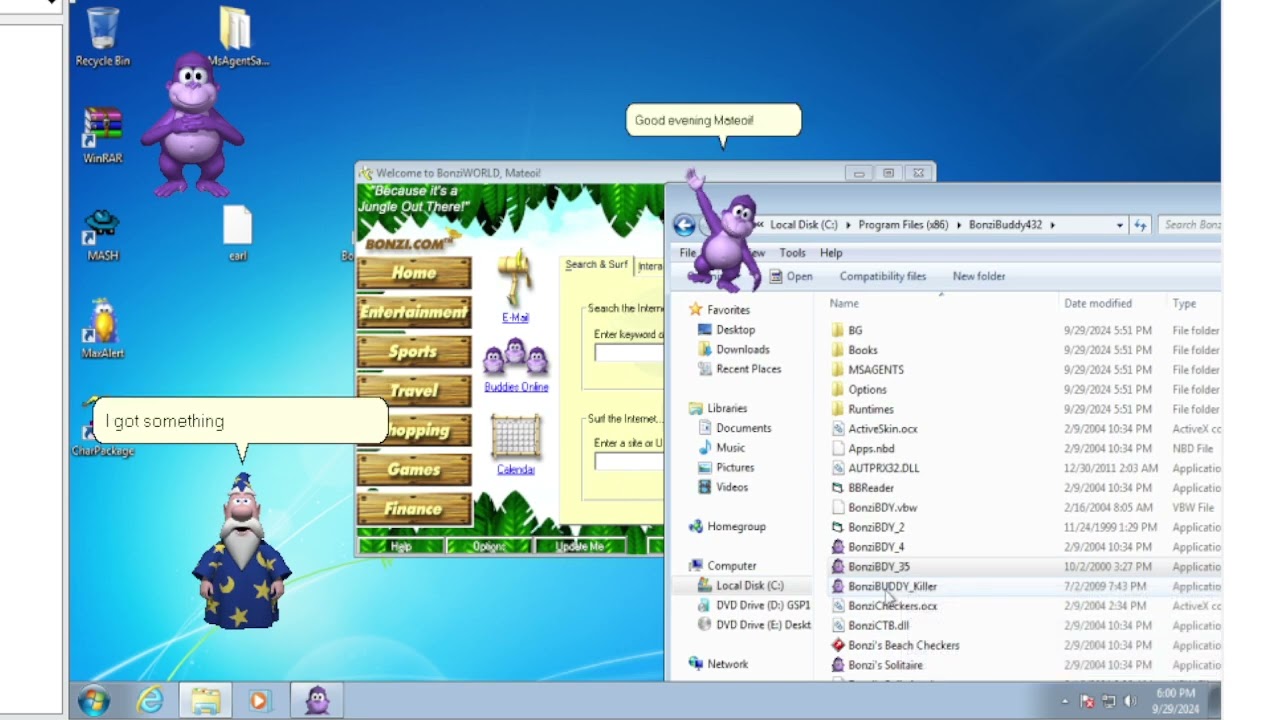Viewport: 1280px width, 720px height.
Task: Click the BonziBuddy taskbar icon
Action: [317, 701]
